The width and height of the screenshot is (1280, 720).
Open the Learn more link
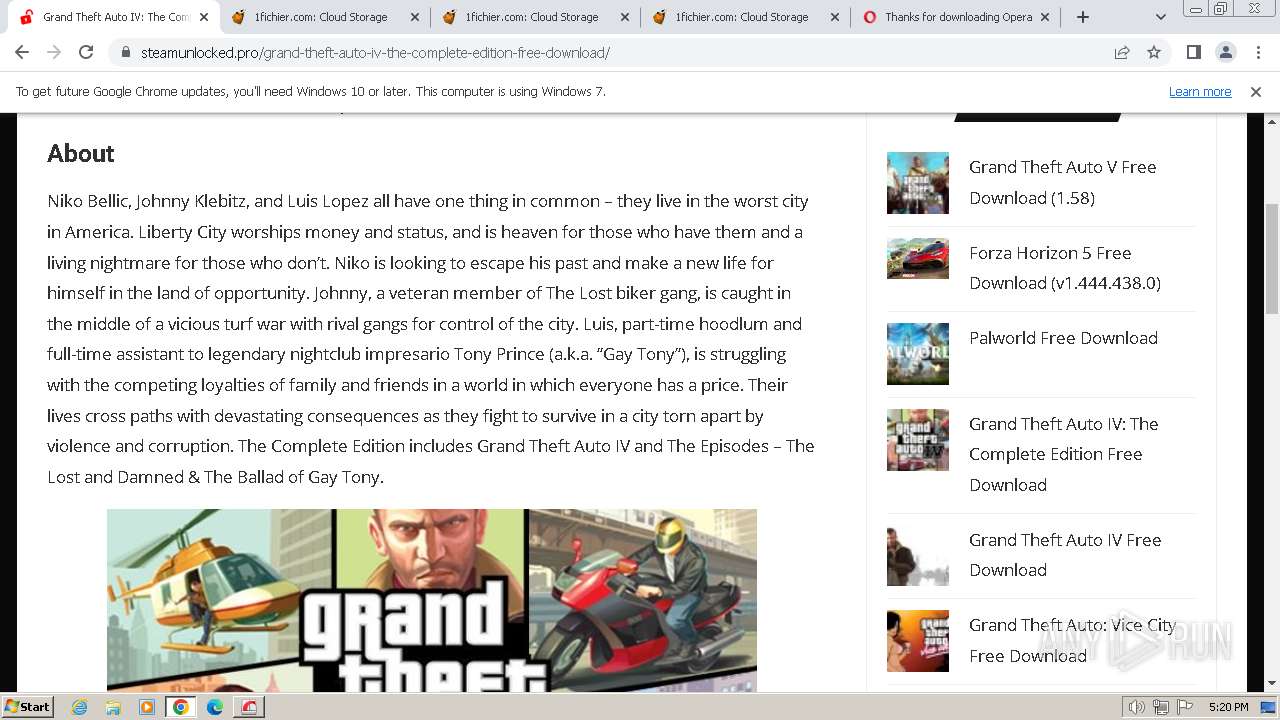coord(1200,91)
